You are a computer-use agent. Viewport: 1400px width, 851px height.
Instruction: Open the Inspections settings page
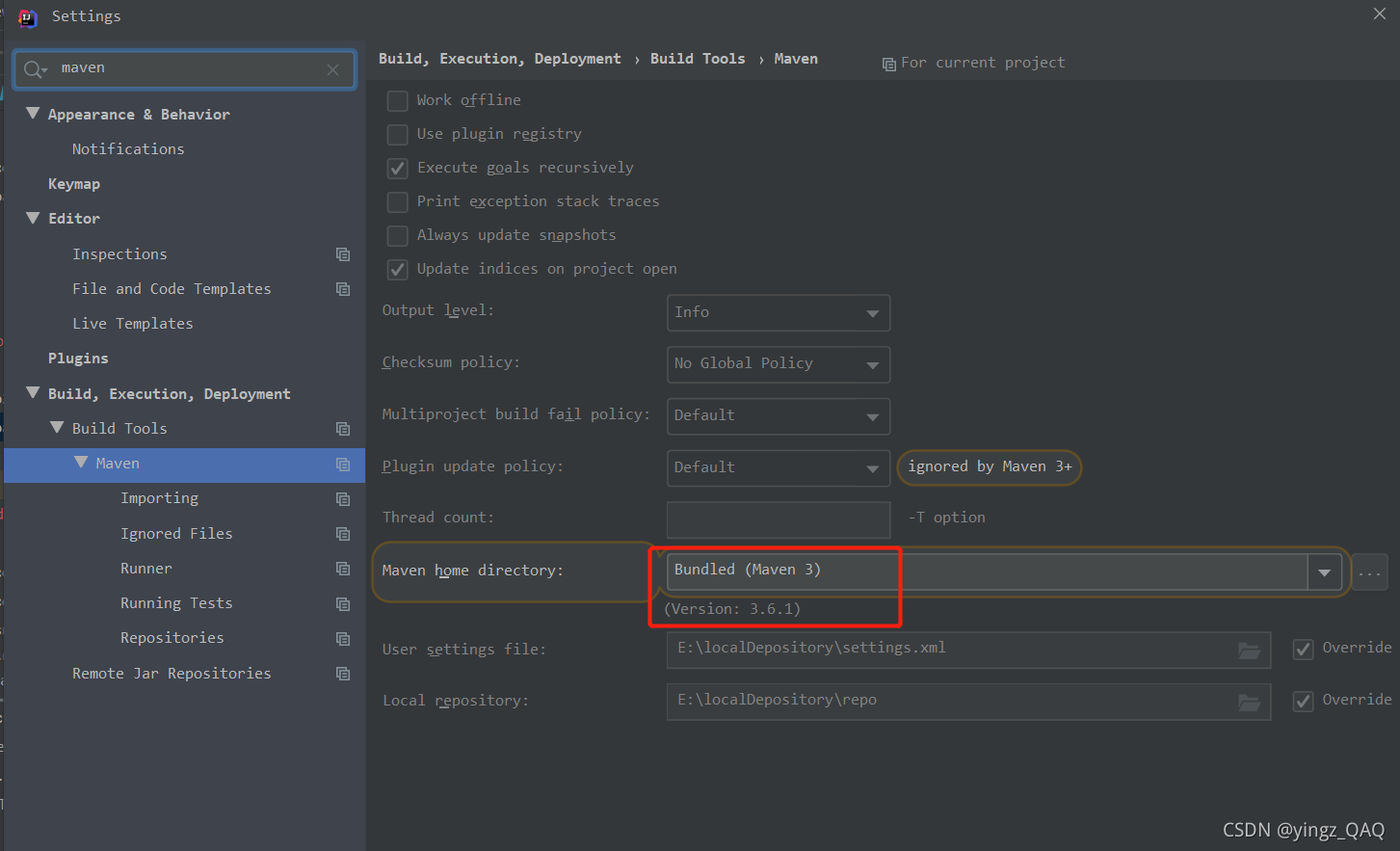tap(119, 254)
